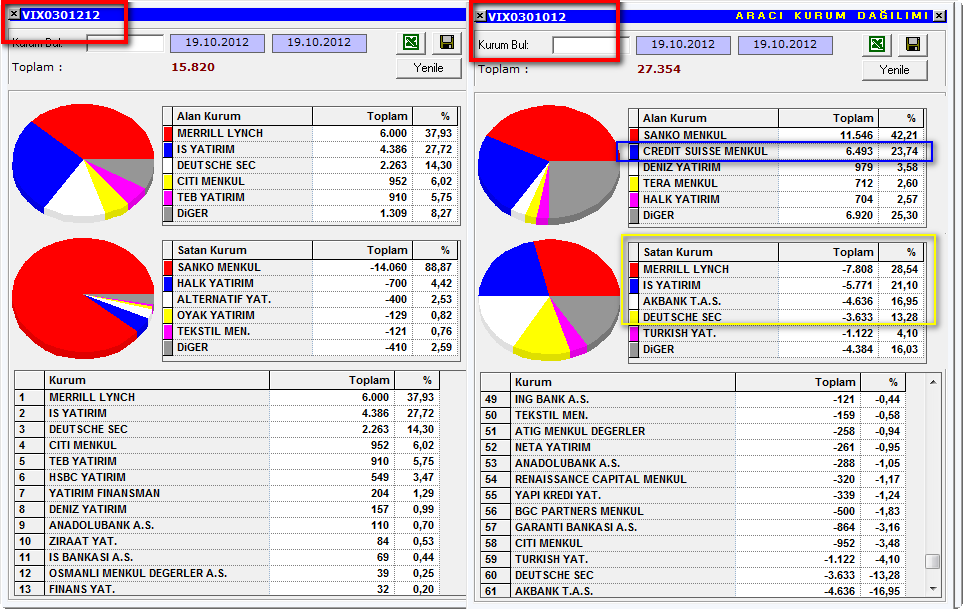Click magenta swatch next to TEKSTIL MEN. seller, VIX0301212

pos(168,331)
